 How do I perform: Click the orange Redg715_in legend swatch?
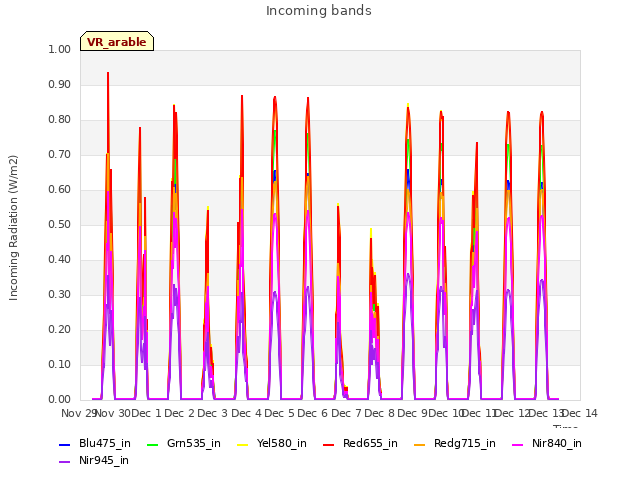click(x=420, y=444)
